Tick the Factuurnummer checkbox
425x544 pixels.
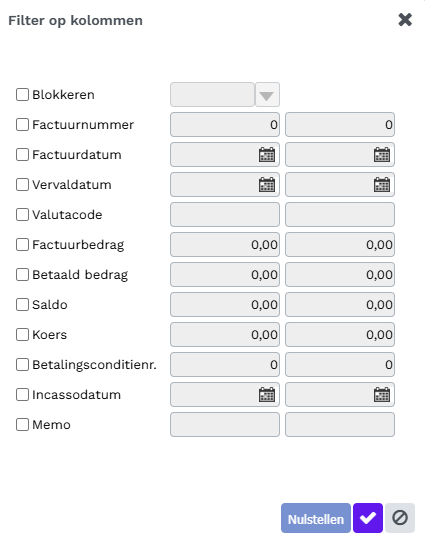[22, 125]
